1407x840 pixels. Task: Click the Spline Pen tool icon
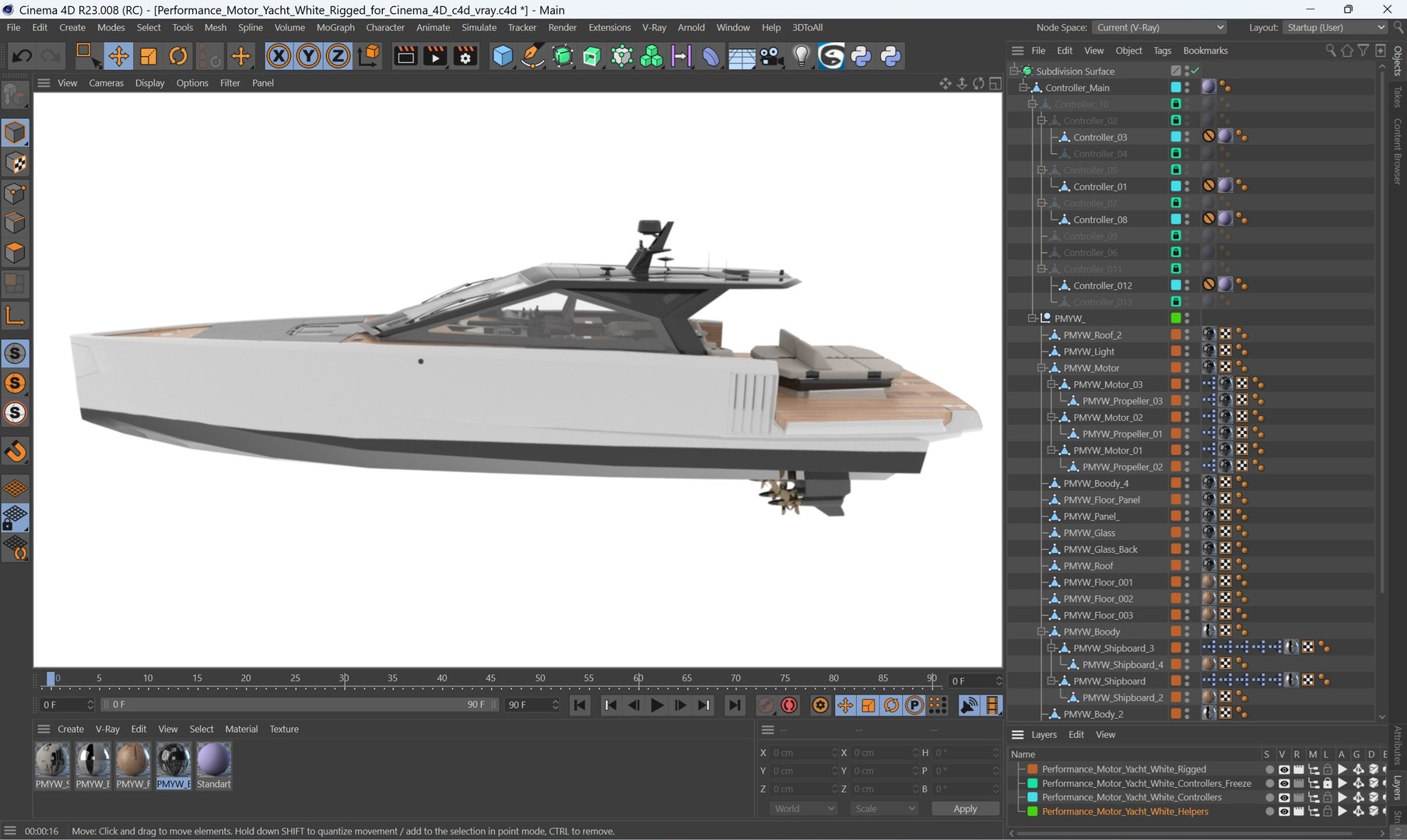coord(532,56)
